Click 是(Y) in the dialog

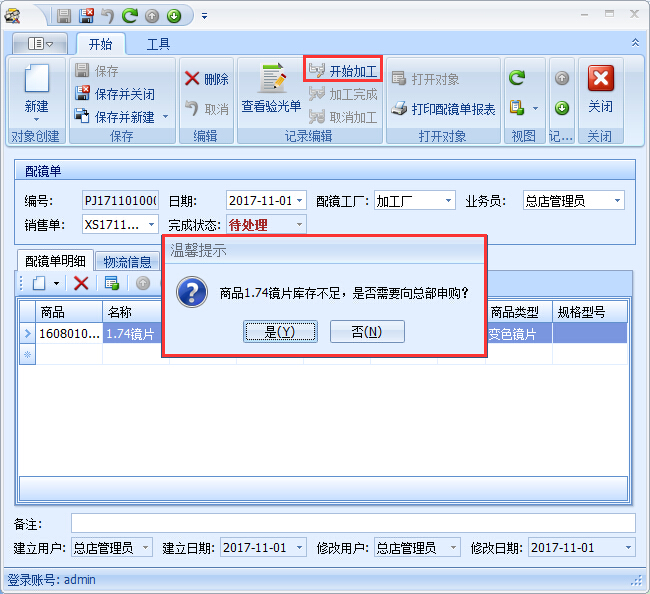(x=280, y=332)
